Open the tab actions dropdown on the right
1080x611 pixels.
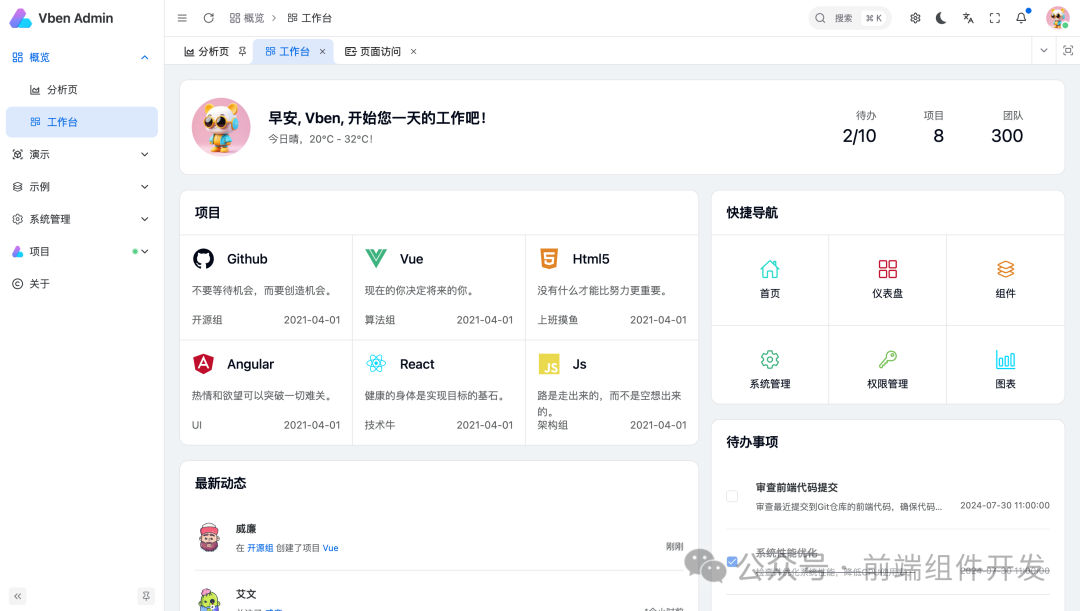1043,50
